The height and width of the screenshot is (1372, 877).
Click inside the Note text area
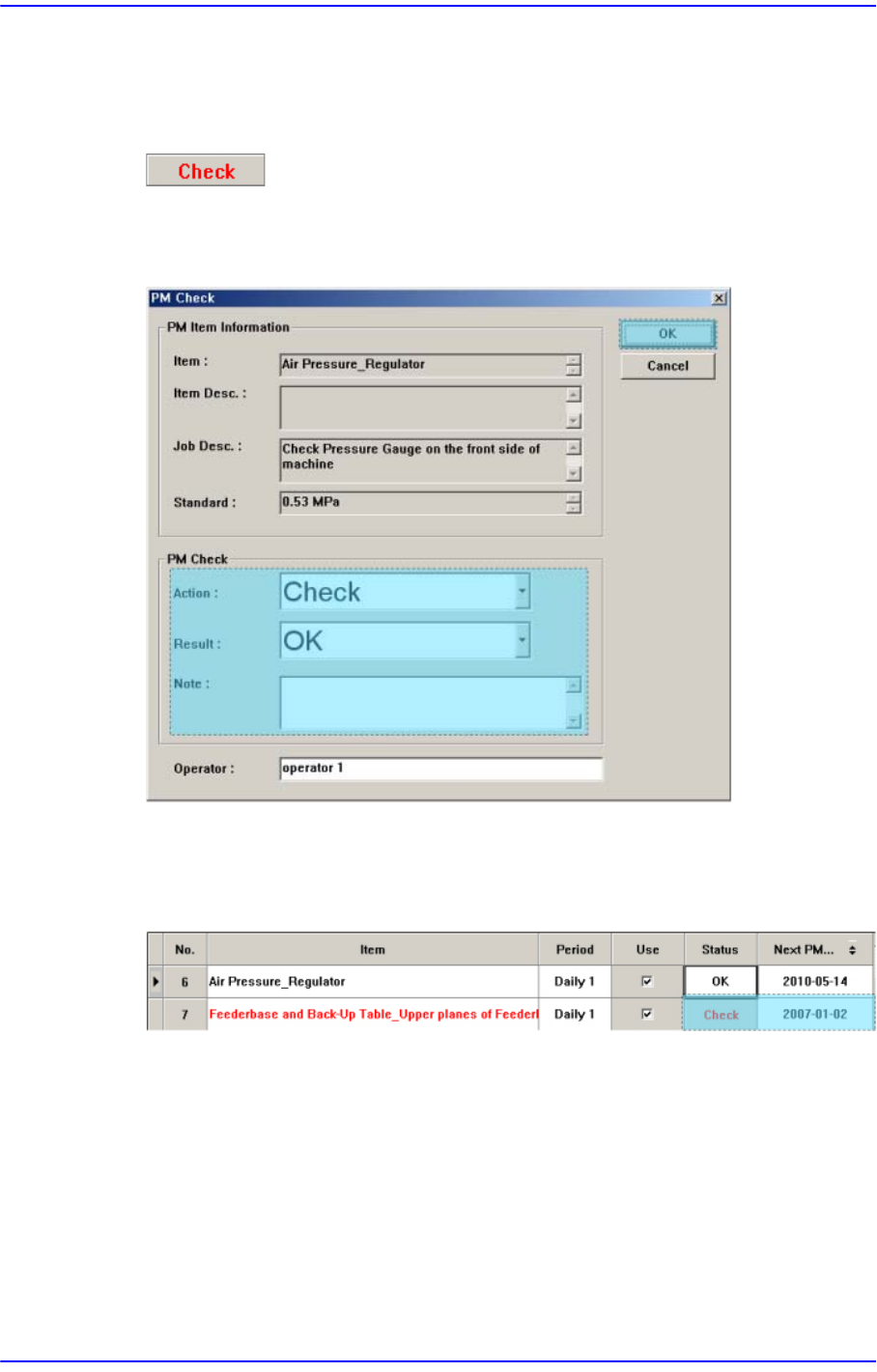click(423, 703)
